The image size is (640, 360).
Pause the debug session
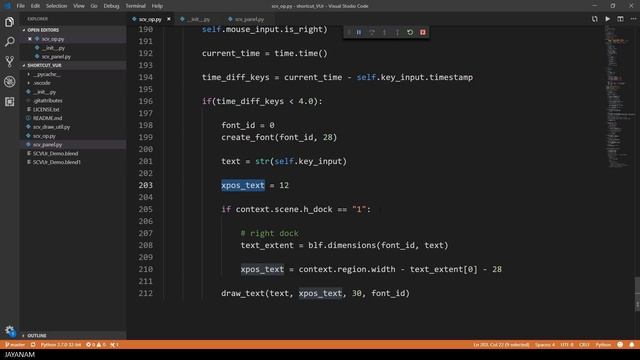coord(359,32)
